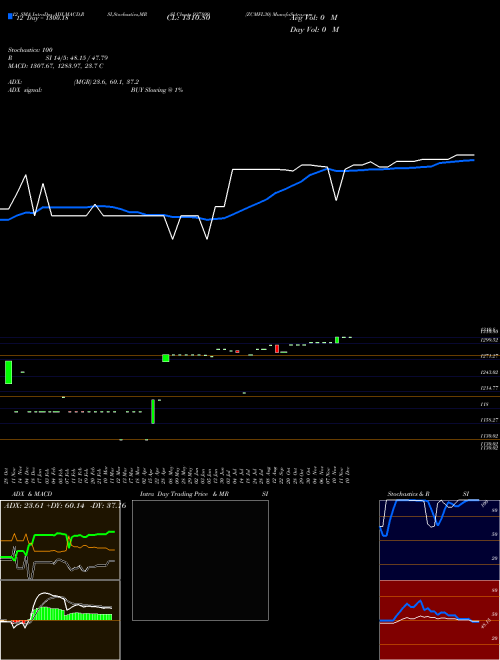Click the 'CL: 1310.50' close value

point(189,18)
